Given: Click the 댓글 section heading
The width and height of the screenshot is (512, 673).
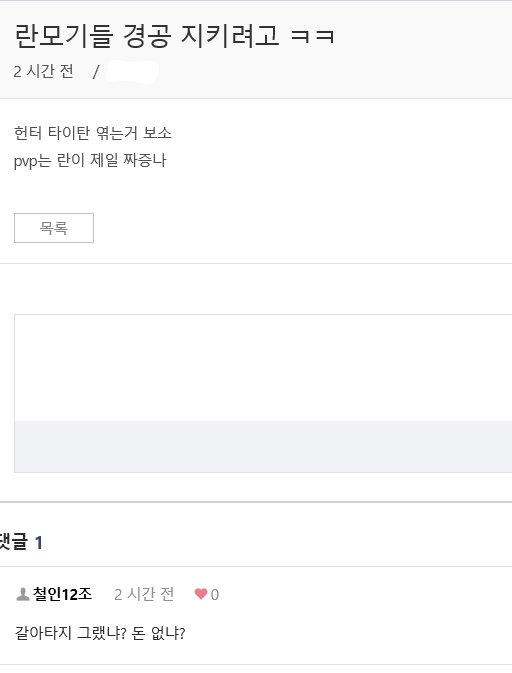Looking at the screenshot, I should [14, 541].
